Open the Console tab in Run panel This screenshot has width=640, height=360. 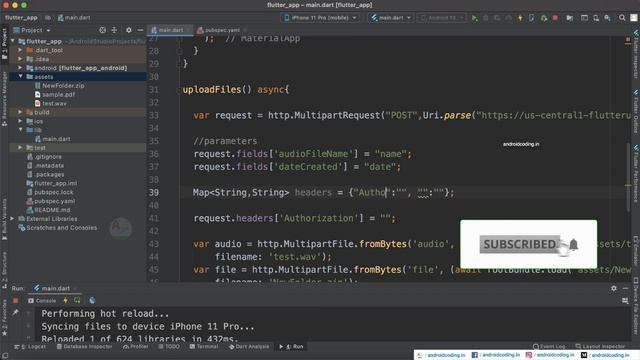point(42,300)
